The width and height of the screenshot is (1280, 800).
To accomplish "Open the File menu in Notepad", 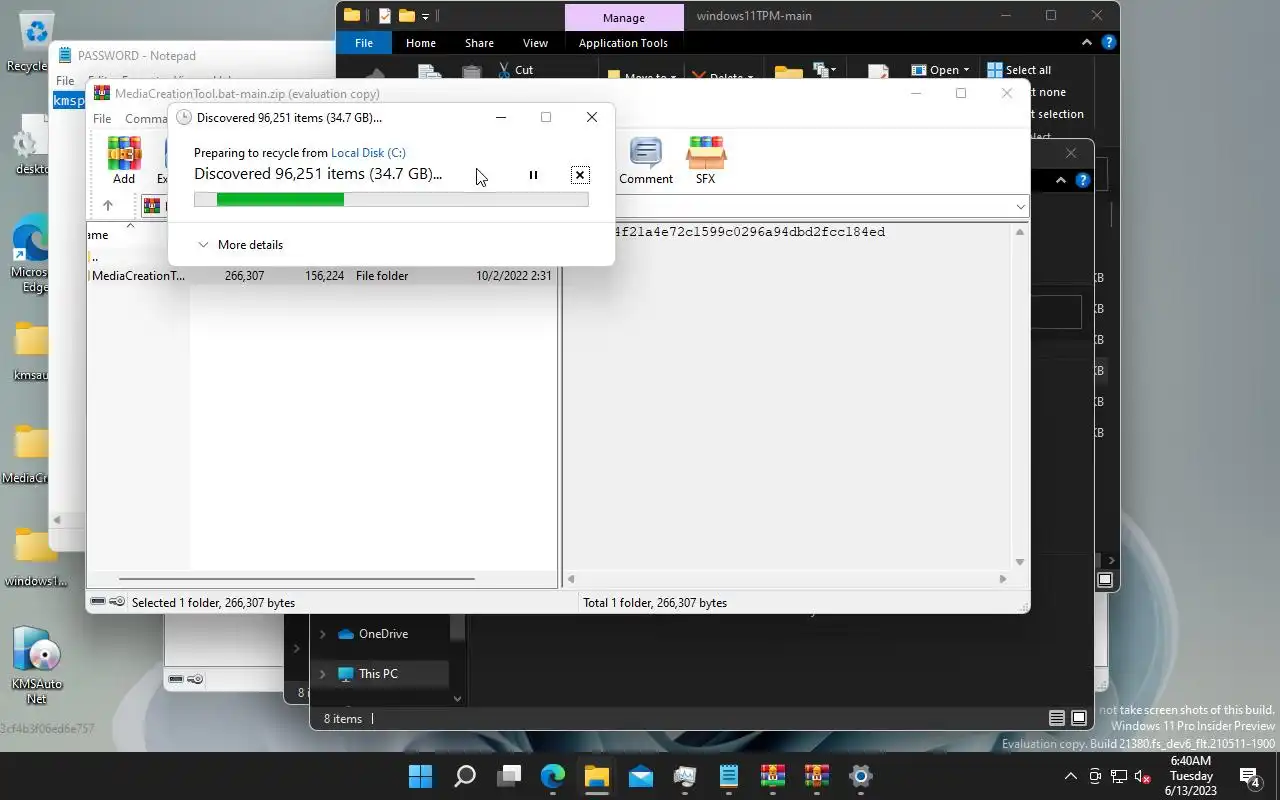I will [x=65, y=80].
